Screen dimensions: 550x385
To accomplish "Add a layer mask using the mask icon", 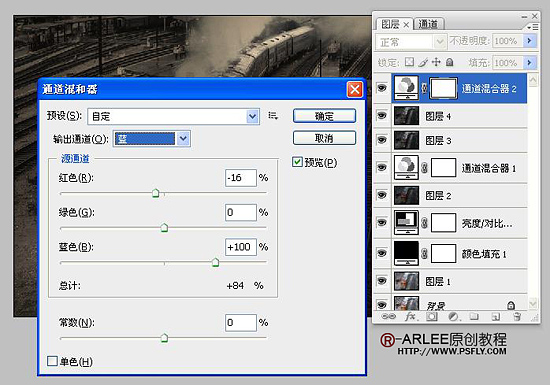I will click(432, 317).
